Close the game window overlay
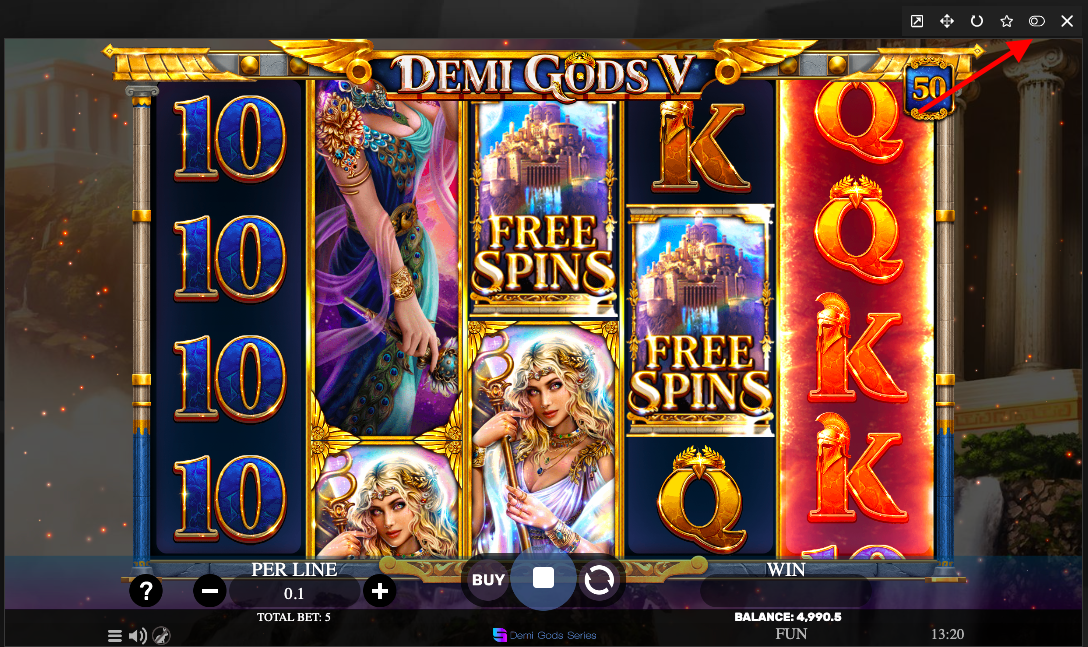The height and width of the screenshot is (647, 1088). (1067, 21)
